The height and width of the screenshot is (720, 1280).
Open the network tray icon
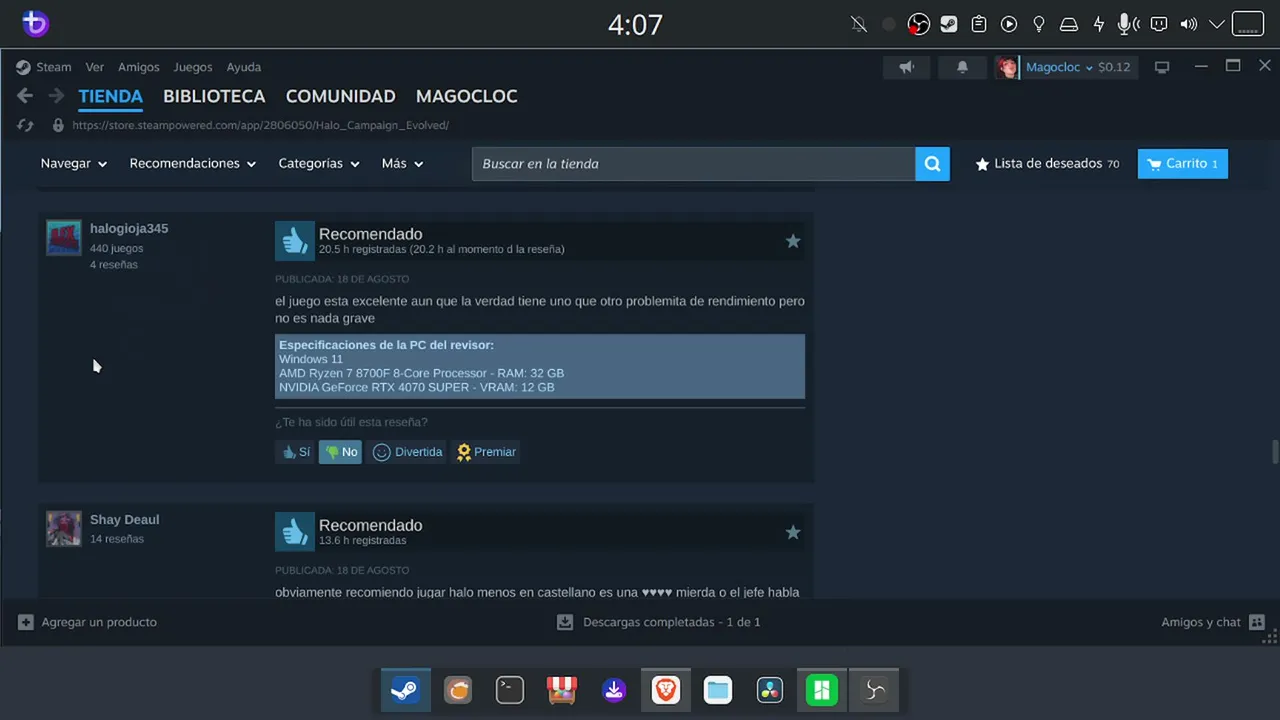click(1159, 24)
